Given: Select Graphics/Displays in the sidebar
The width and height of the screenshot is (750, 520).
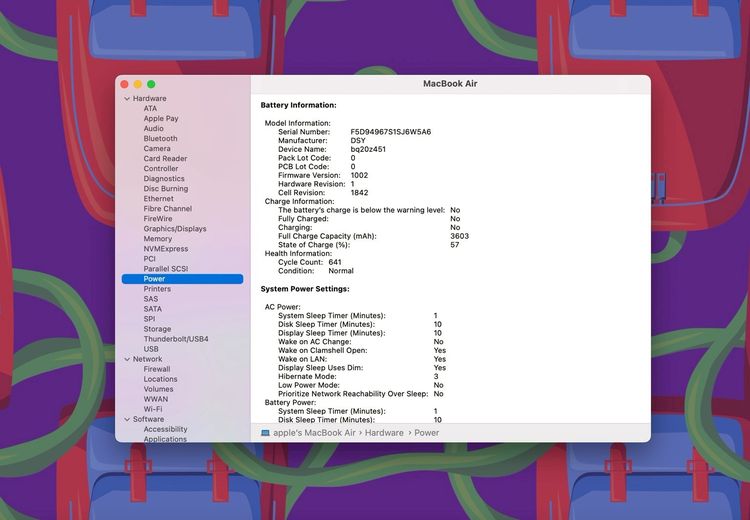Looking at the screenshot, I should [x=174, y=229].
